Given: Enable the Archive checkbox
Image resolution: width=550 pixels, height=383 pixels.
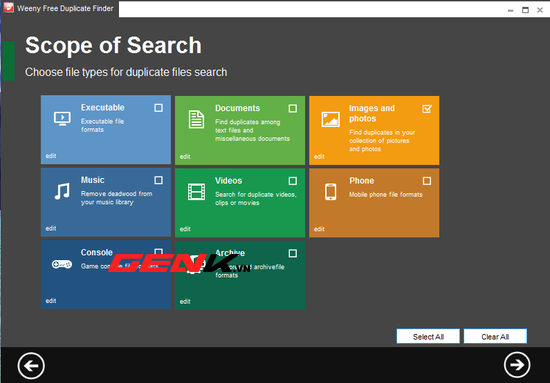Looking at the screenshot, I should [x=293, y=253].
